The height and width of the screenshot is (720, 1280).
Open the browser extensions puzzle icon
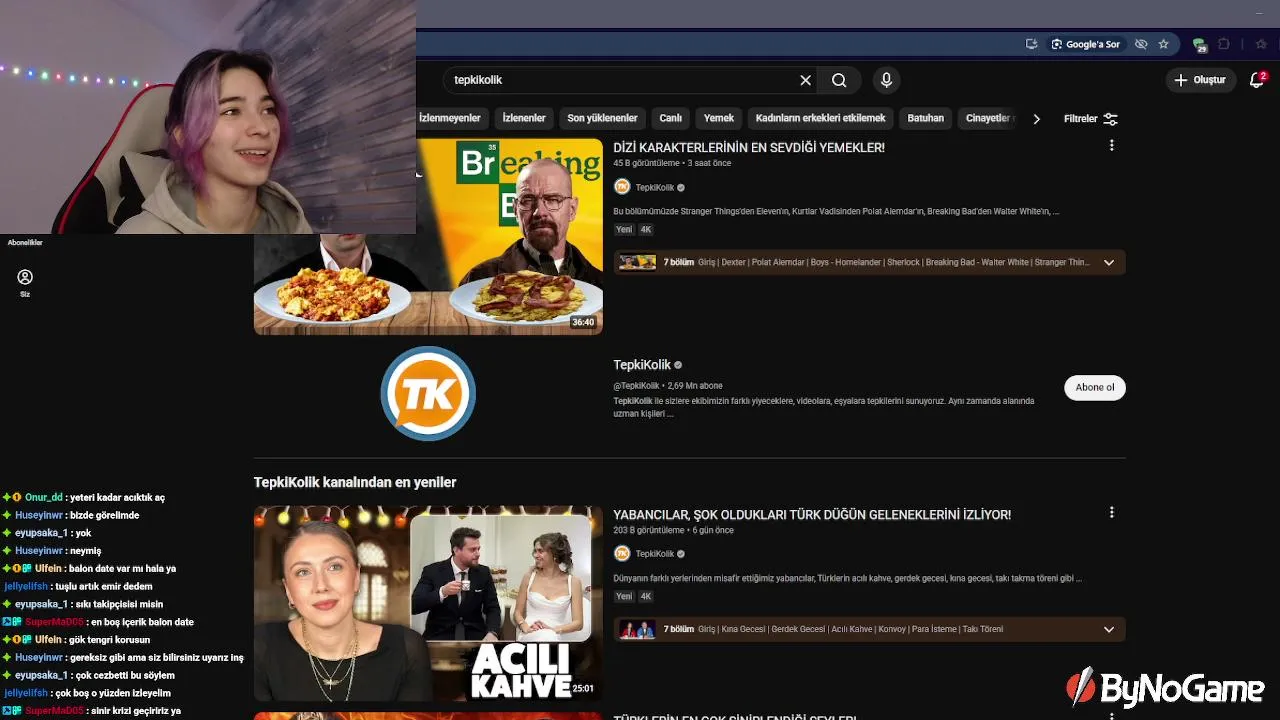tap(1223, 44)
